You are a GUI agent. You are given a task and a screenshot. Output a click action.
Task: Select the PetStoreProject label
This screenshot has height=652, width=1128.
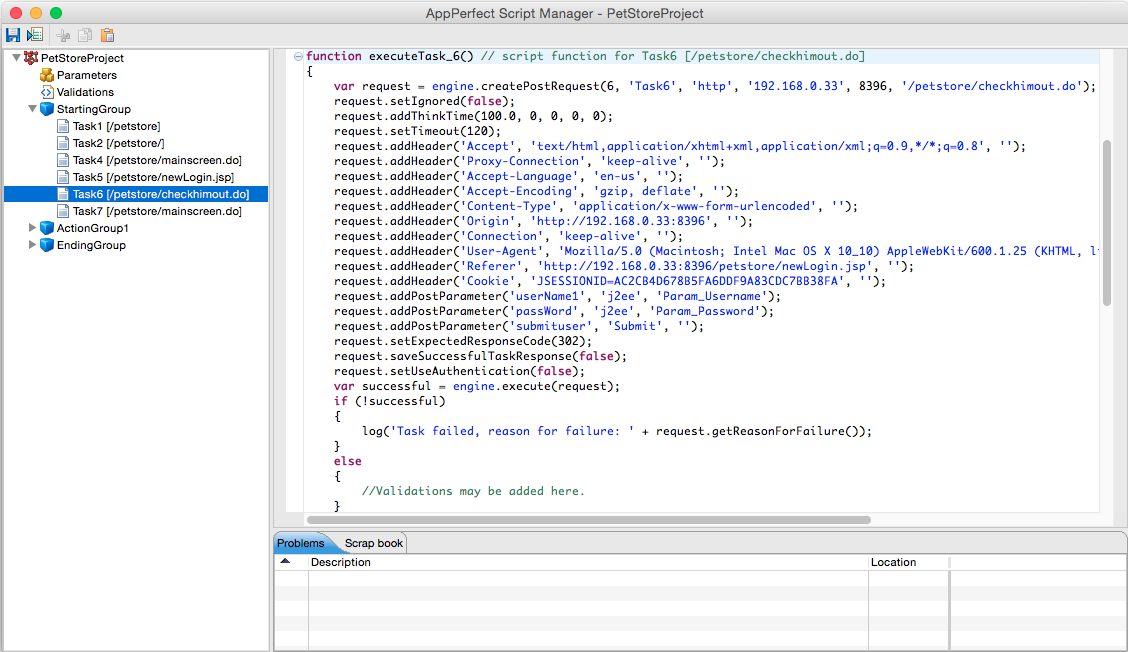point(82,58)
